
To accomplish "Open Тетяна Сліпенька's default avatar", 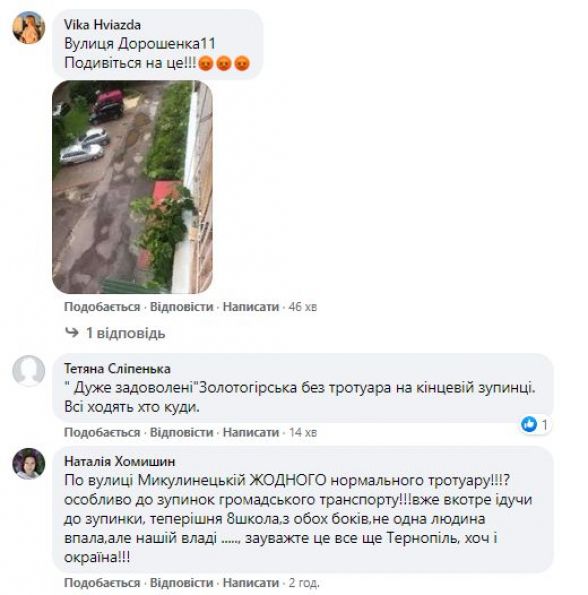I will [29, 371].
